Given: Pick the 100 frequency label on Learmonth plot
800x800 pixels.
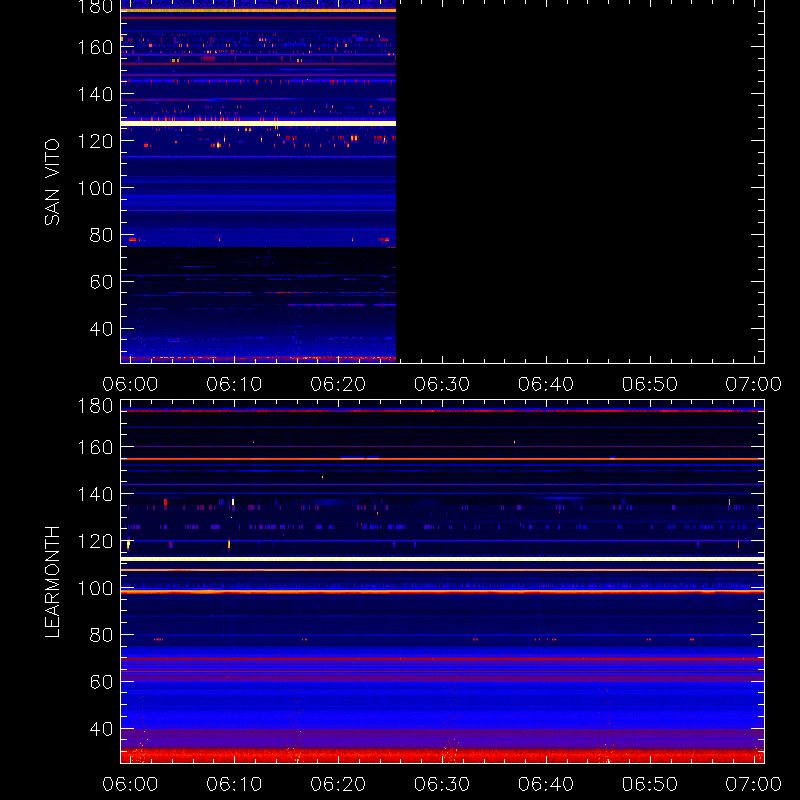Looking at the screenshot, I should pos(95,588).
